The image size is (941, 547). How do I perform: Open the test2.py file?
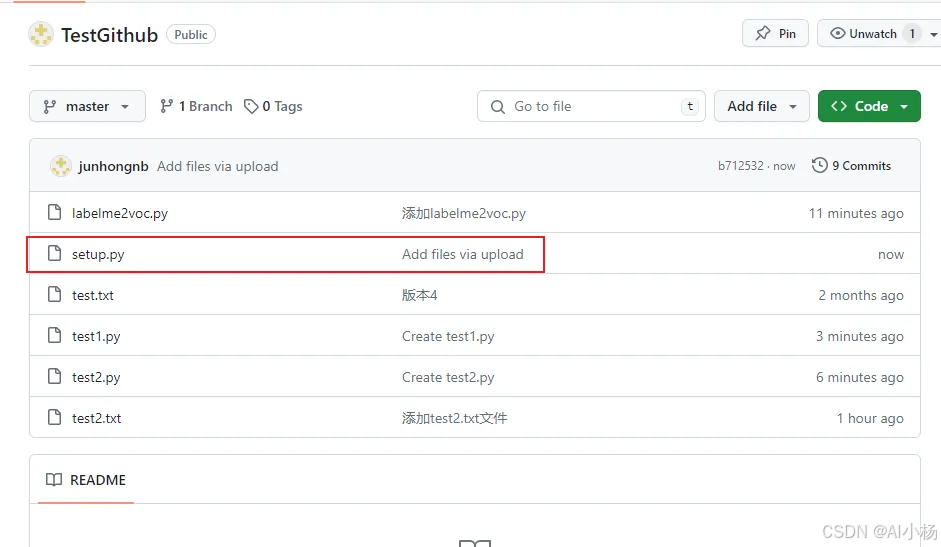coord(96,377)
